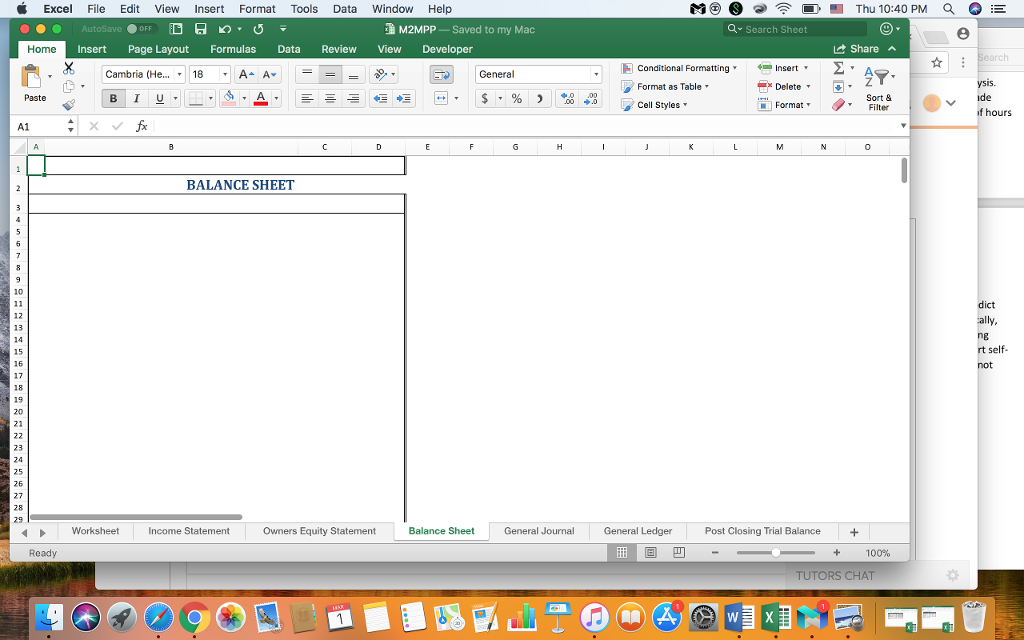Toggle Wrap Text button

point(441,74)
